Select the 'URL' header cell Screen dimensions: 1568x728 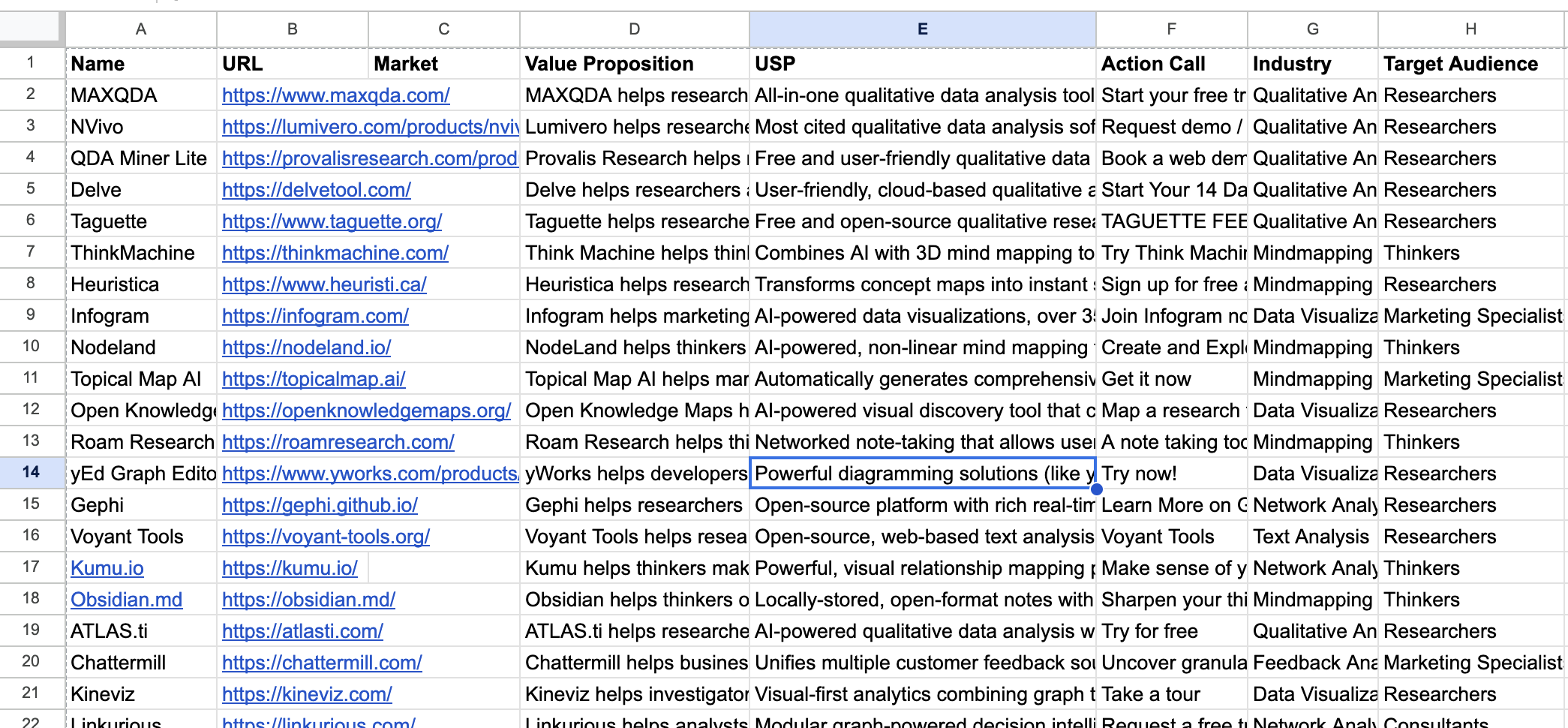[293, 64]
